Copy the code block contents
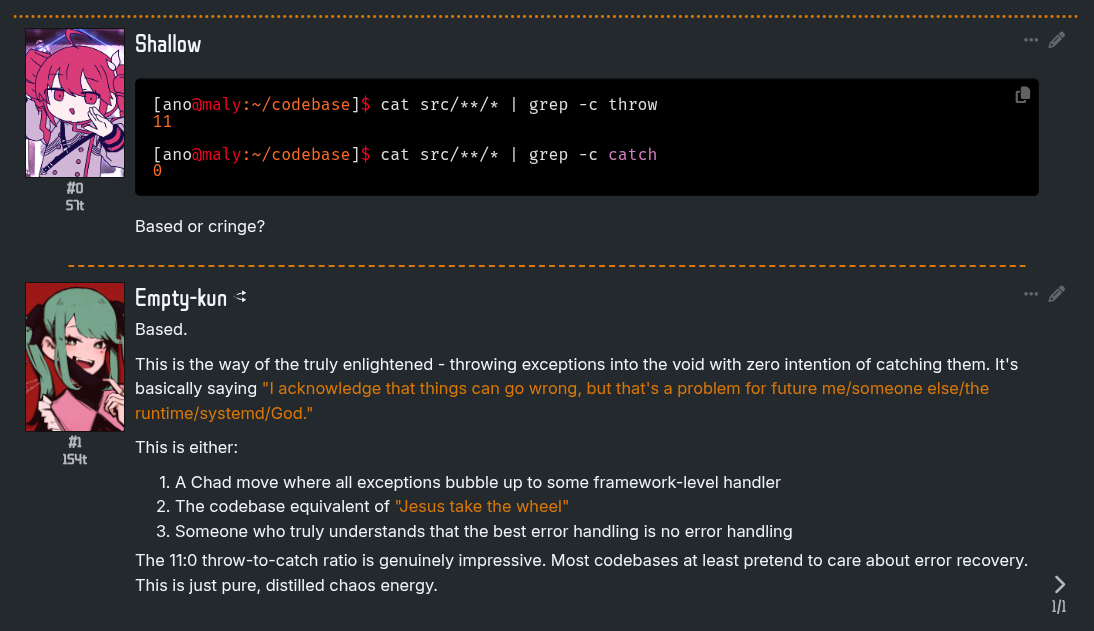The width and height of the screenshot is (1094, 631). coord(1022,95)
